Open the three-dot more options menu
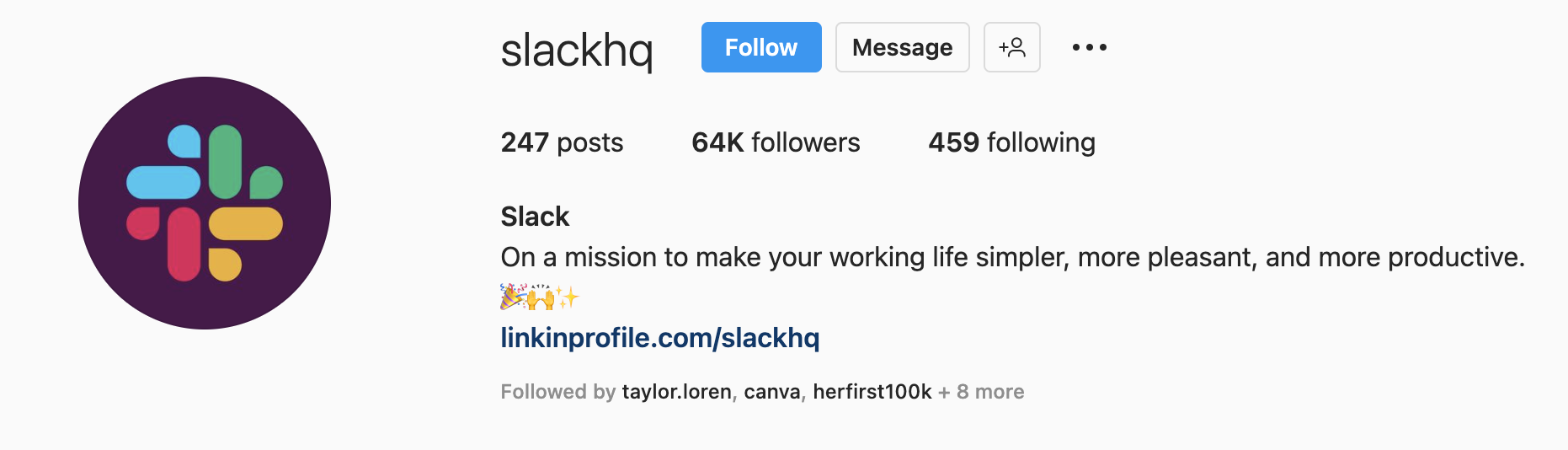The height and width of the screenshot is (450, 1568). [1089, 47]
